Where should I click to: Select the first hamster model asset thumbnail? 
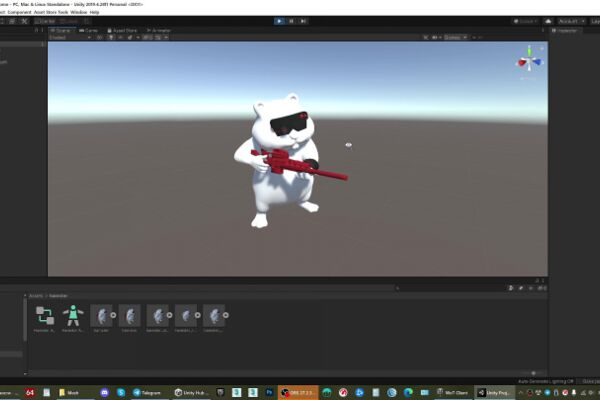(x=101, y=315)
